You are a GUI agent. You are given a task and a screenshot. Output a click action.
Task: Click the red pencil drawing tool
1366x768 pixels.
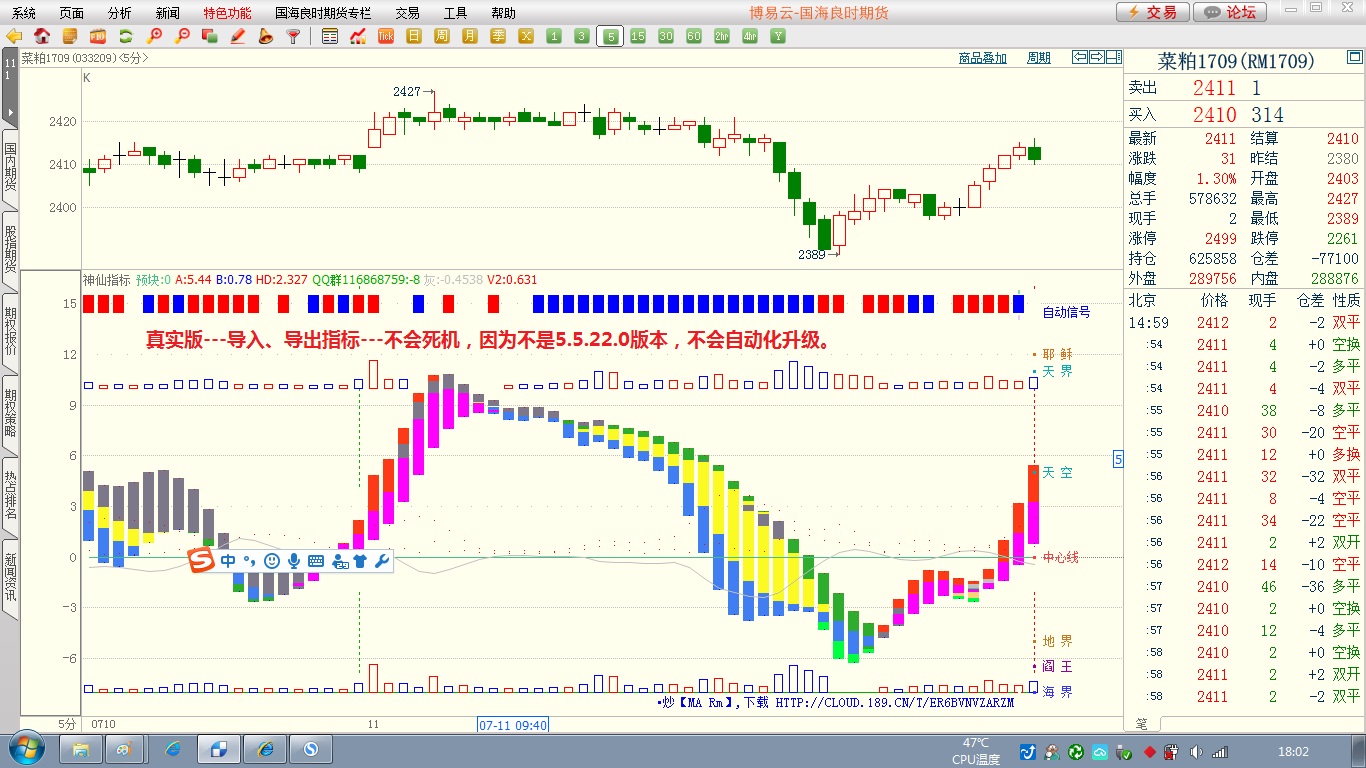pyautogui.click(x=238, y=36)
